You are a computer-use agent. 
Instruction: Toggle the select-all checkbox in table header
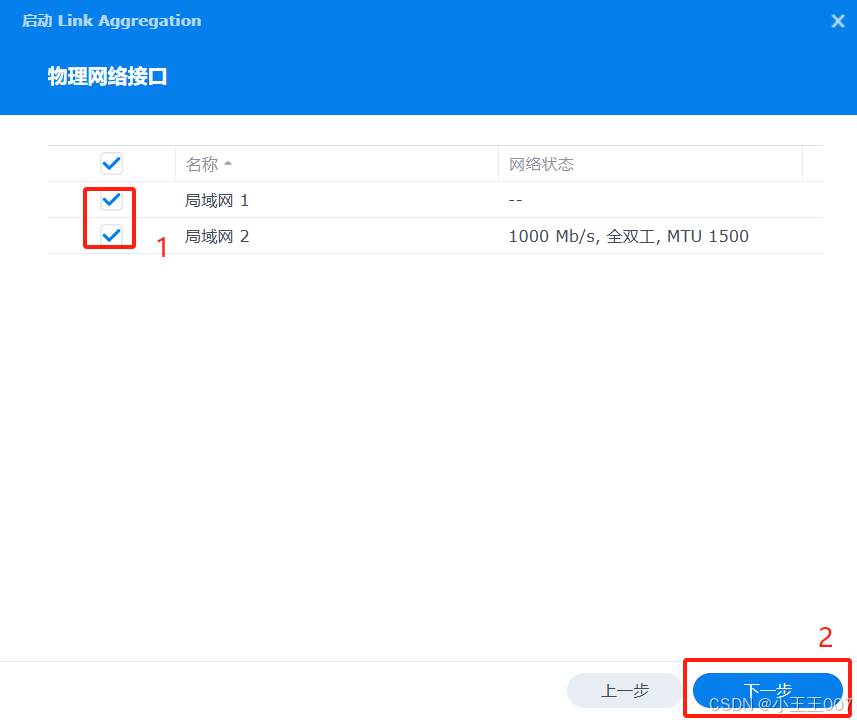[111, 163]
